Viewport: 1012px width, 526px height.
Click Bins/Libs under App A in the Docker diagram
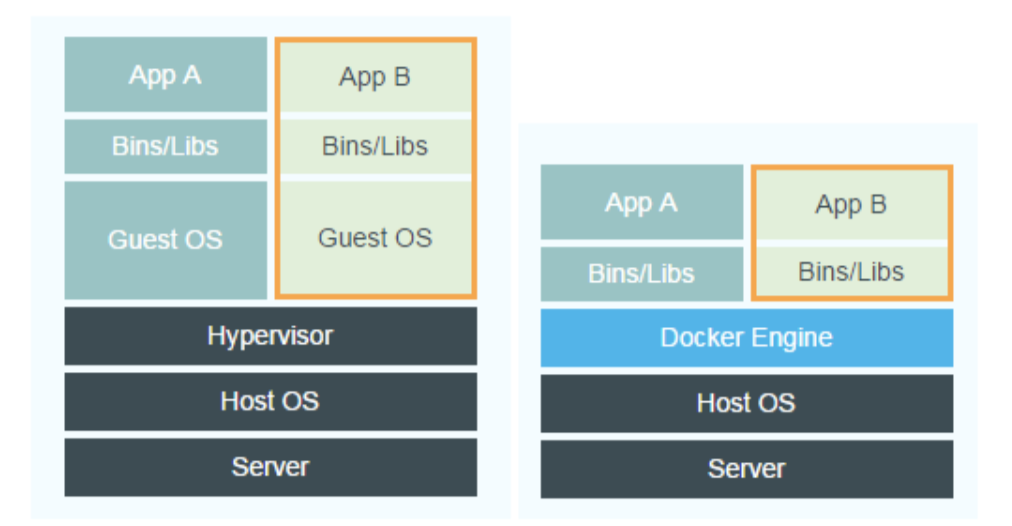pyautogui.click(x=642, y=274)
